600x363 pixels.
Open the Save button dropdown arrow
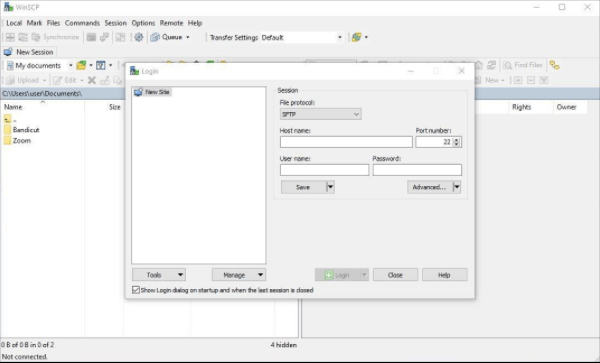point(330,187)
